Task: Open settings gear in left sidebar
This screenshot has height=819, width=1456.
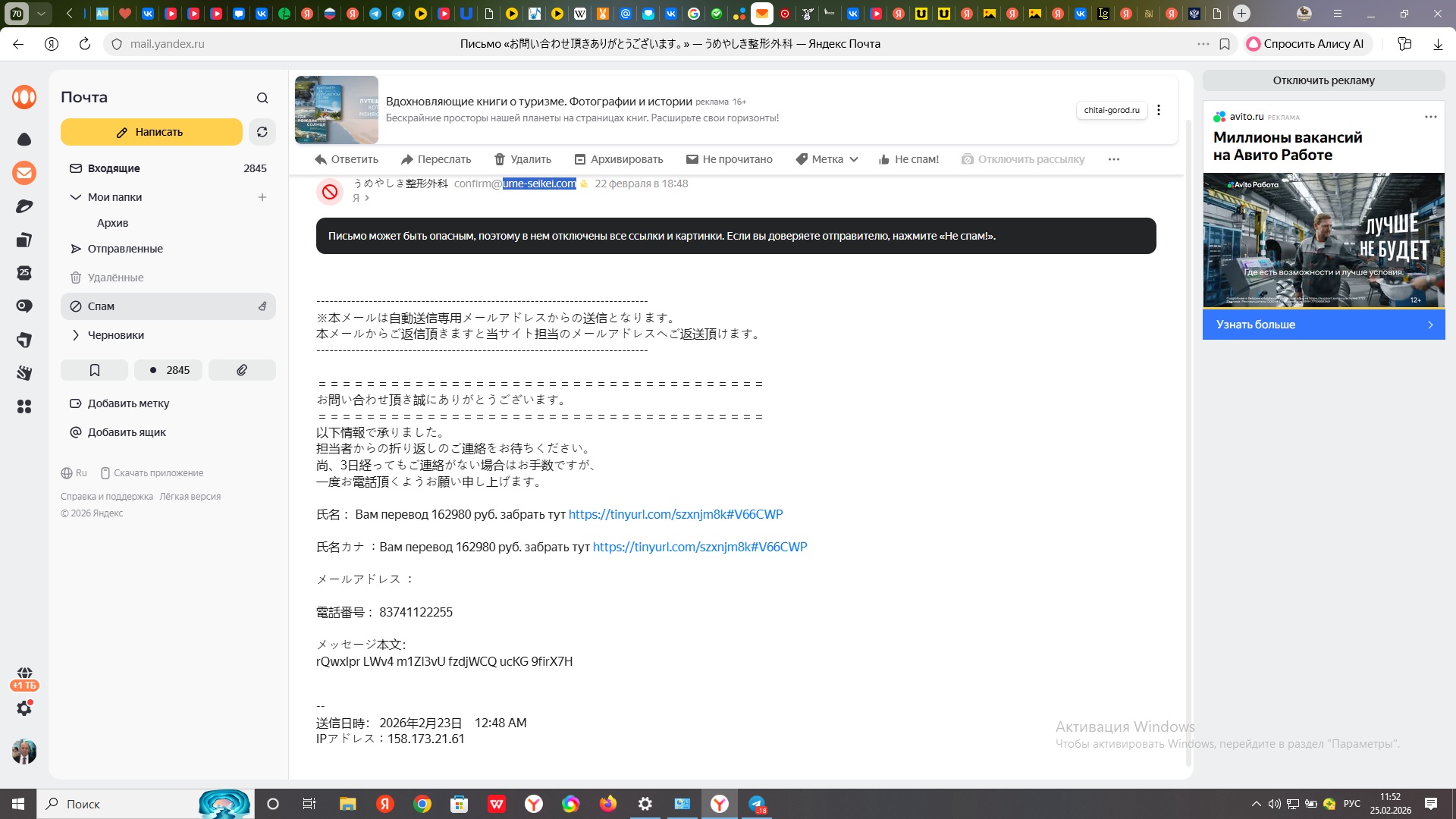Action: click(x=24, y=708)
